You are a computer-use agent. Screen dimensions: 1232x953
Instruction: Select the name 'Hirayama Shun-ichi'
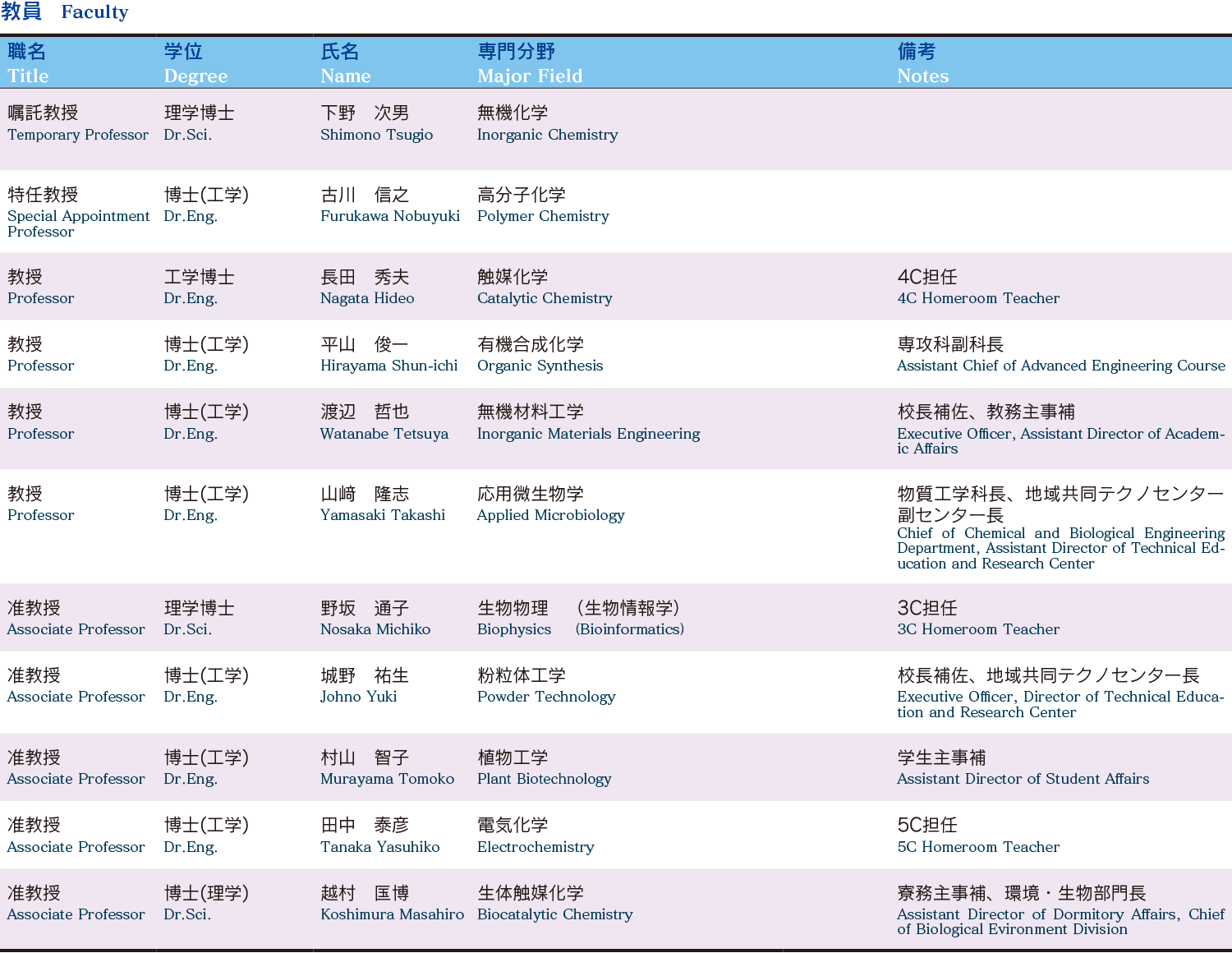(389, 366)
